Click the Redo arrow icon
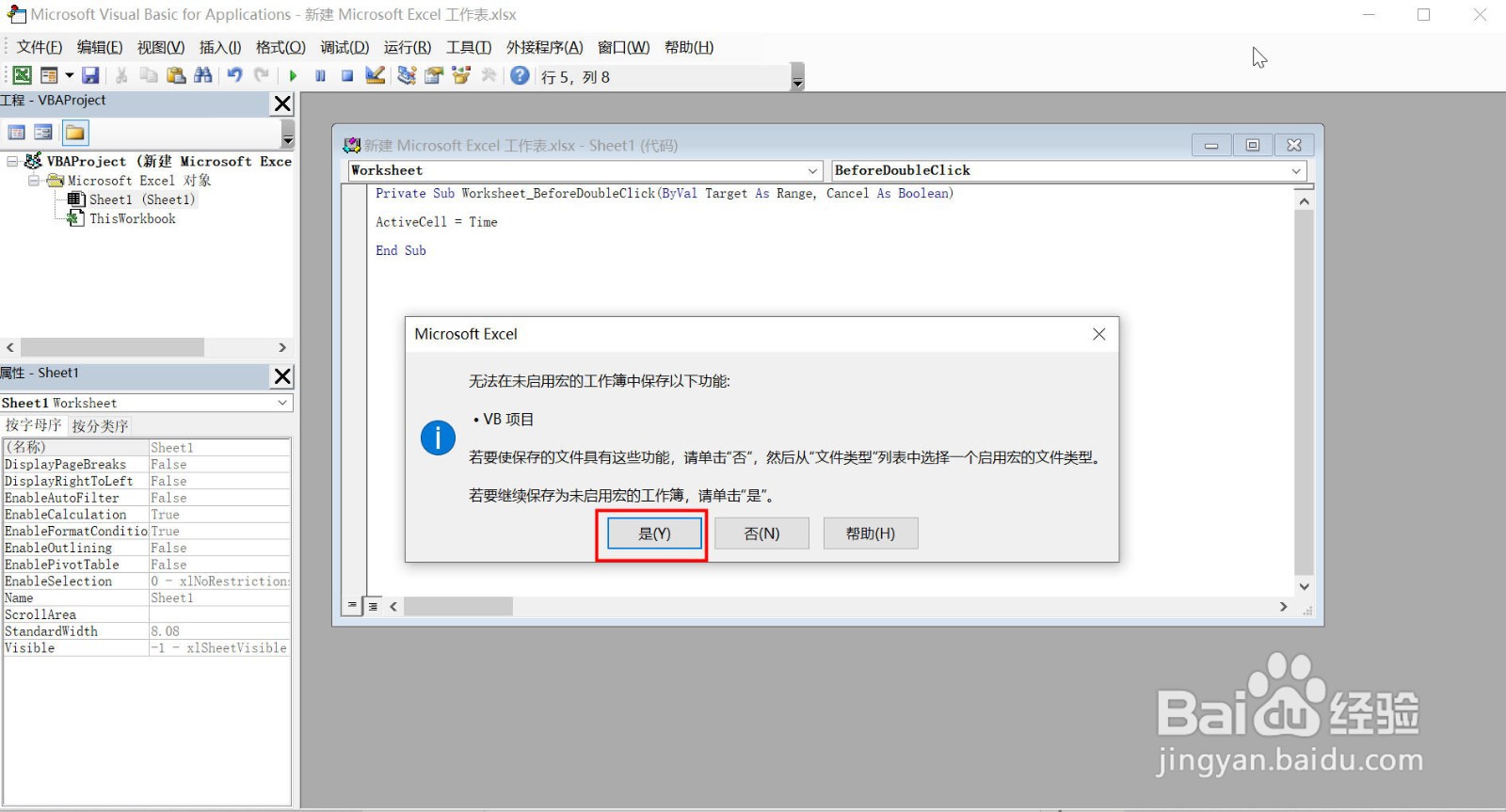Screen dimensions: 1506x812 (262, 75)
